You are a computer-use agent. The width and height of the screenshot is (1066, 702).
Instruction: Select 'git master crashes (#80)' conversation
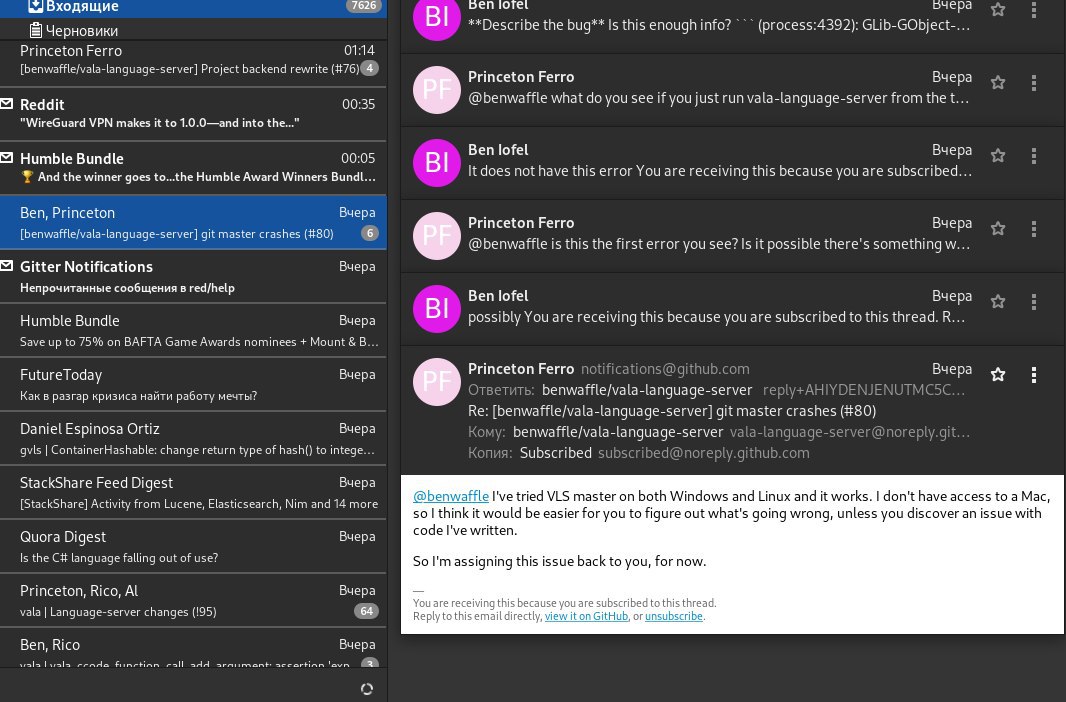193,222
